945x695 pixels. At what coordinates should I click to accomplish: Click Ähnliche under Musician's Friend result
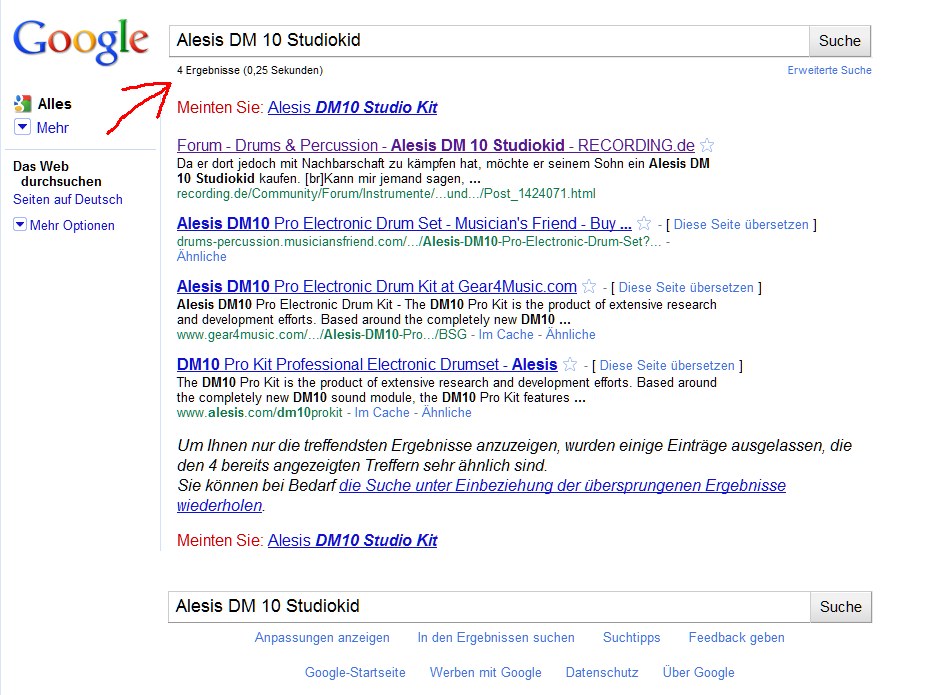click(202, 257)
